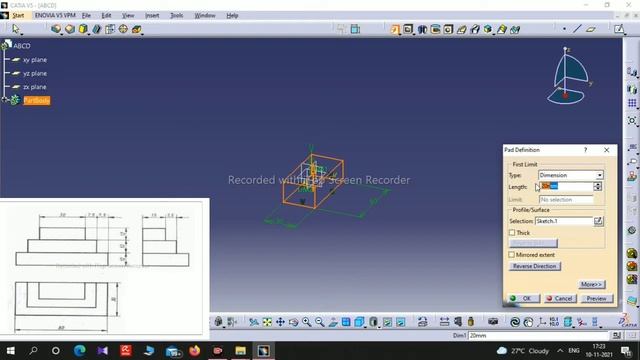This screenshot has height=360, width=640.
Task: Click the Line creation icon
Action: (577, 29)
